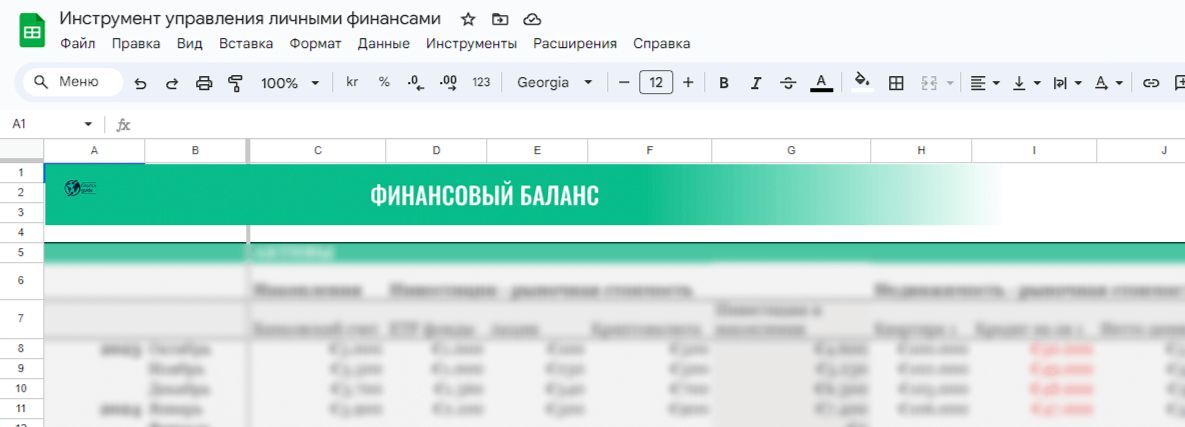Image resolution: width=1185 pixels, height=427 pixels.
Task: Expand the Georgia font dropdown
Action: [554, 83]
